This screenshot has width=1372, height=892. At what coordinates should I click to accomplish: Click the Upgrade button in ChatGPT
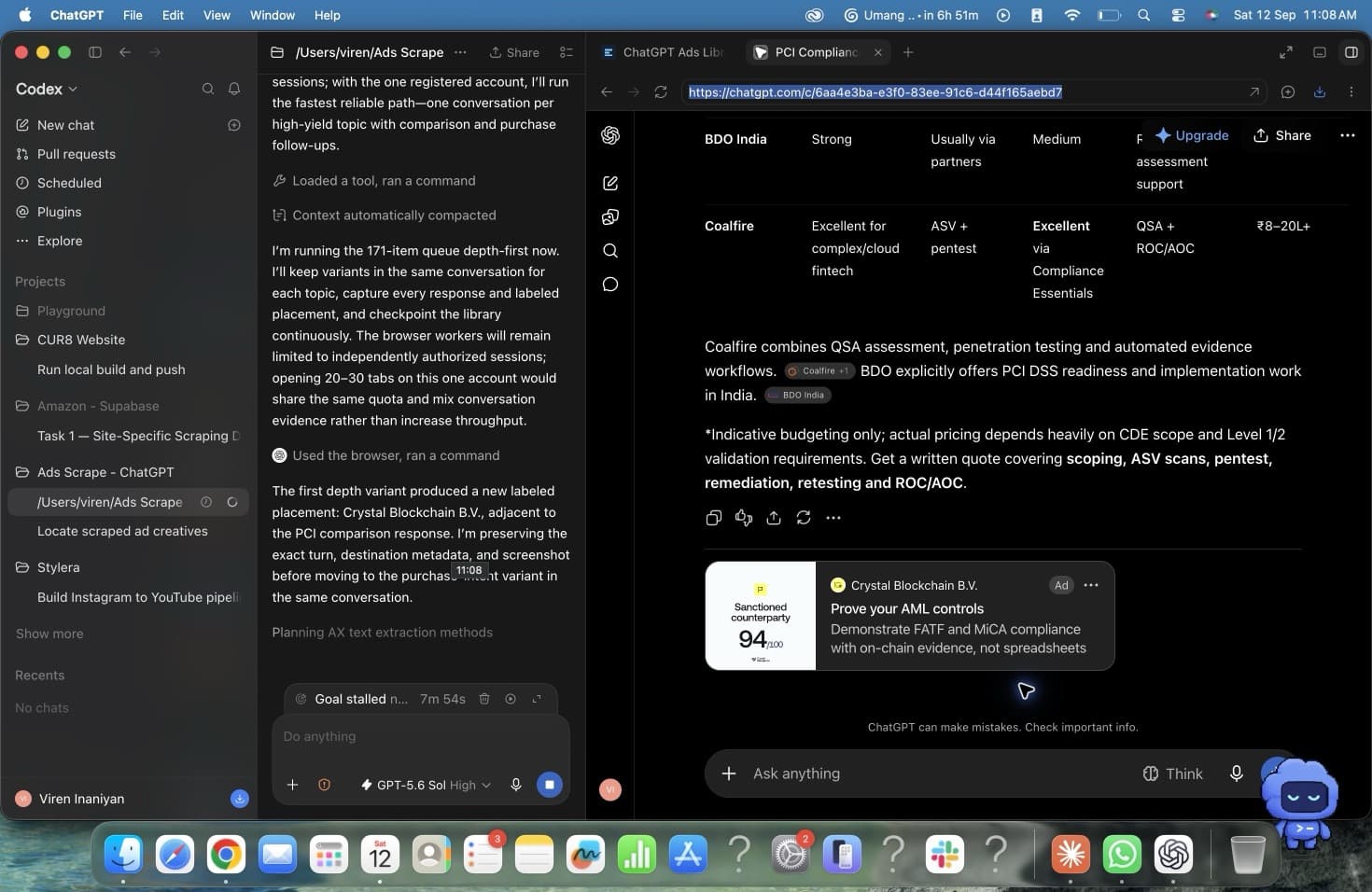pos(1192,135)
